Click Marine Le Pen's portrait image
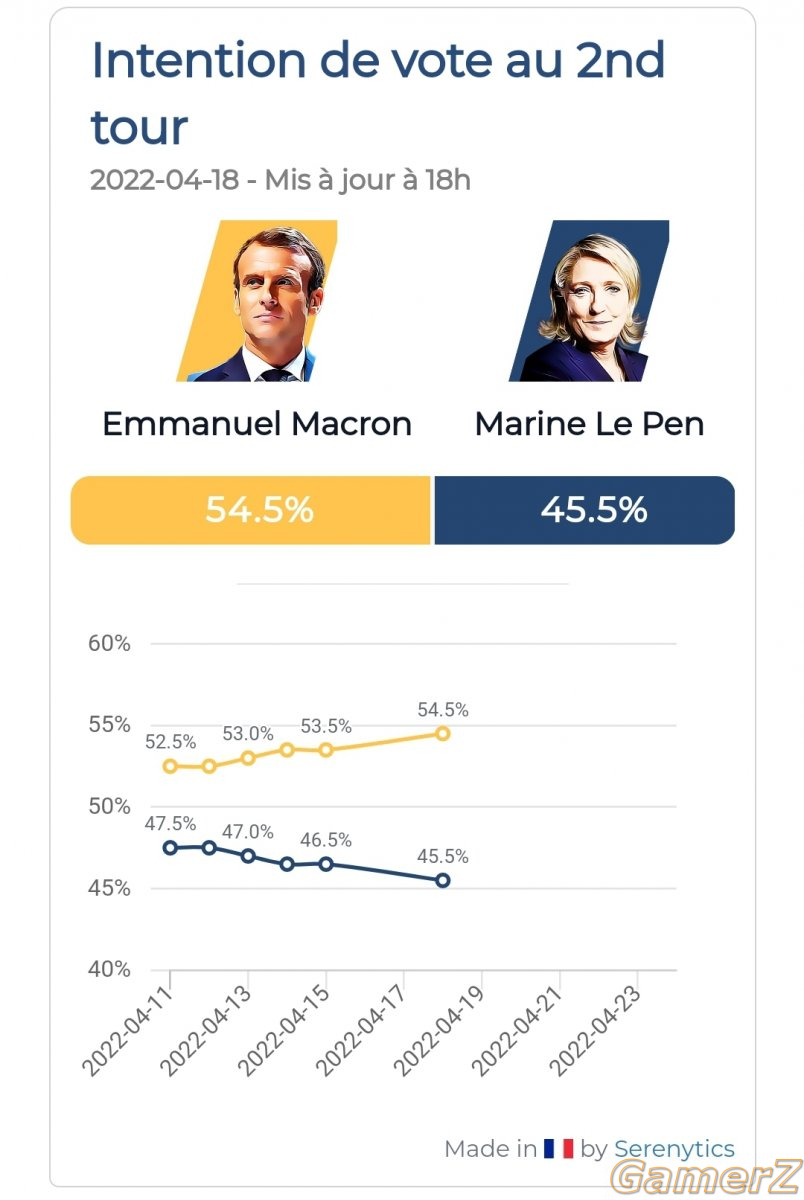 click(589, 301)
